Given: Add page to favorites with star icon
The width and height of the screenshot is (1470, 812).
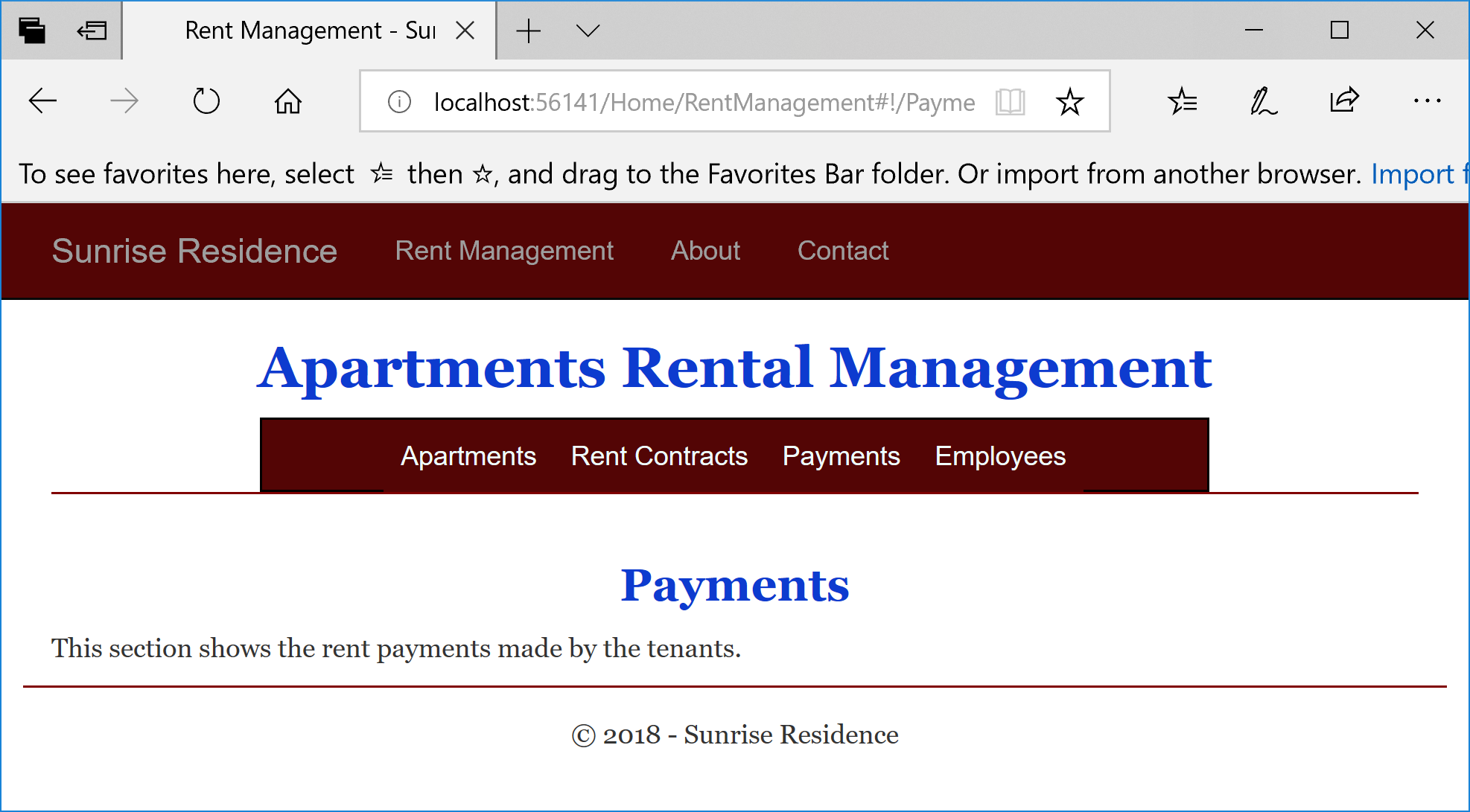Looking at the screenshot, I should (x=1070, y=101).
